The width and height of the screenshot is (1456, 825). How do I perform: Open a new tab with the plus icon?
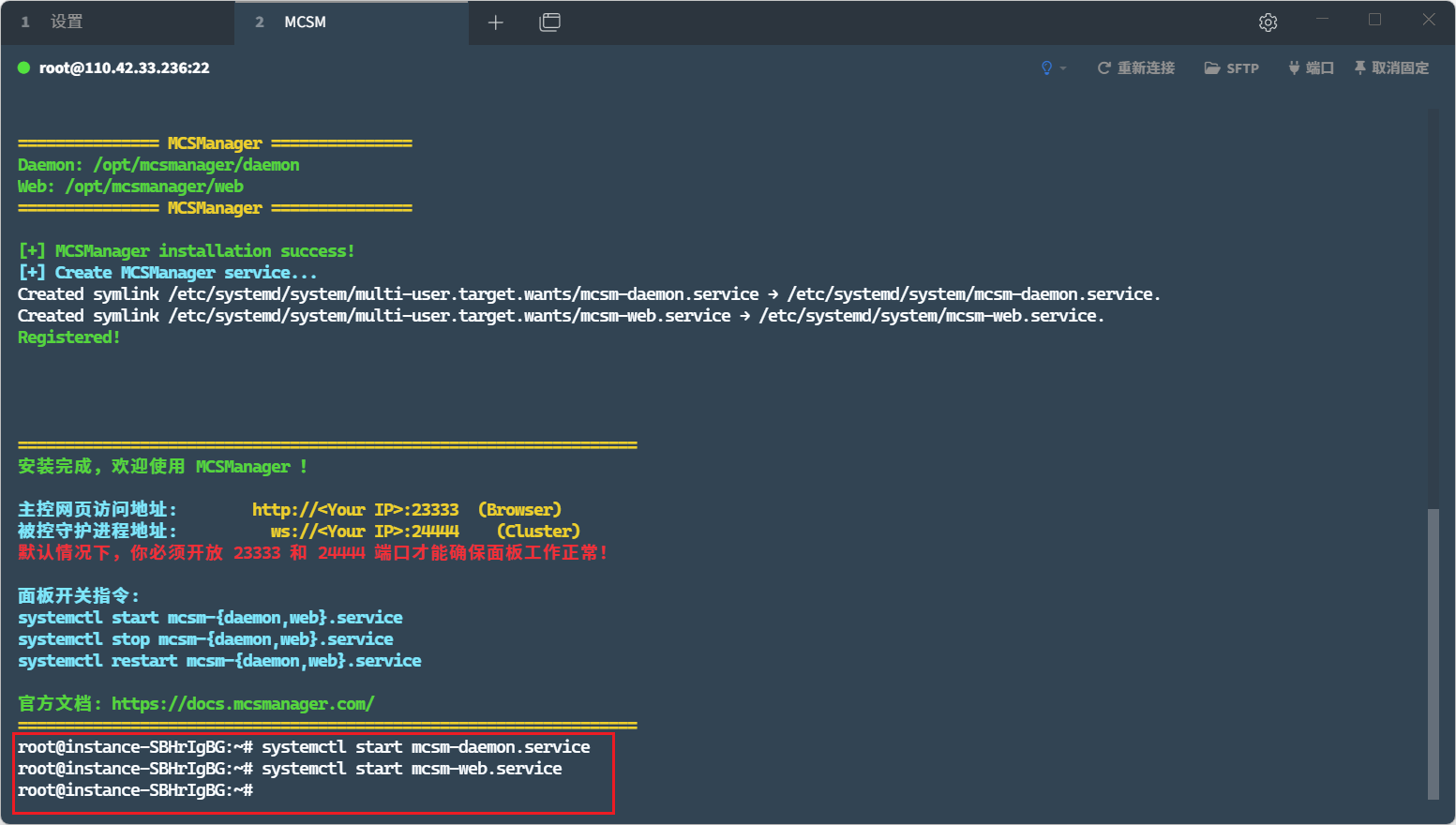click(496, 22)
